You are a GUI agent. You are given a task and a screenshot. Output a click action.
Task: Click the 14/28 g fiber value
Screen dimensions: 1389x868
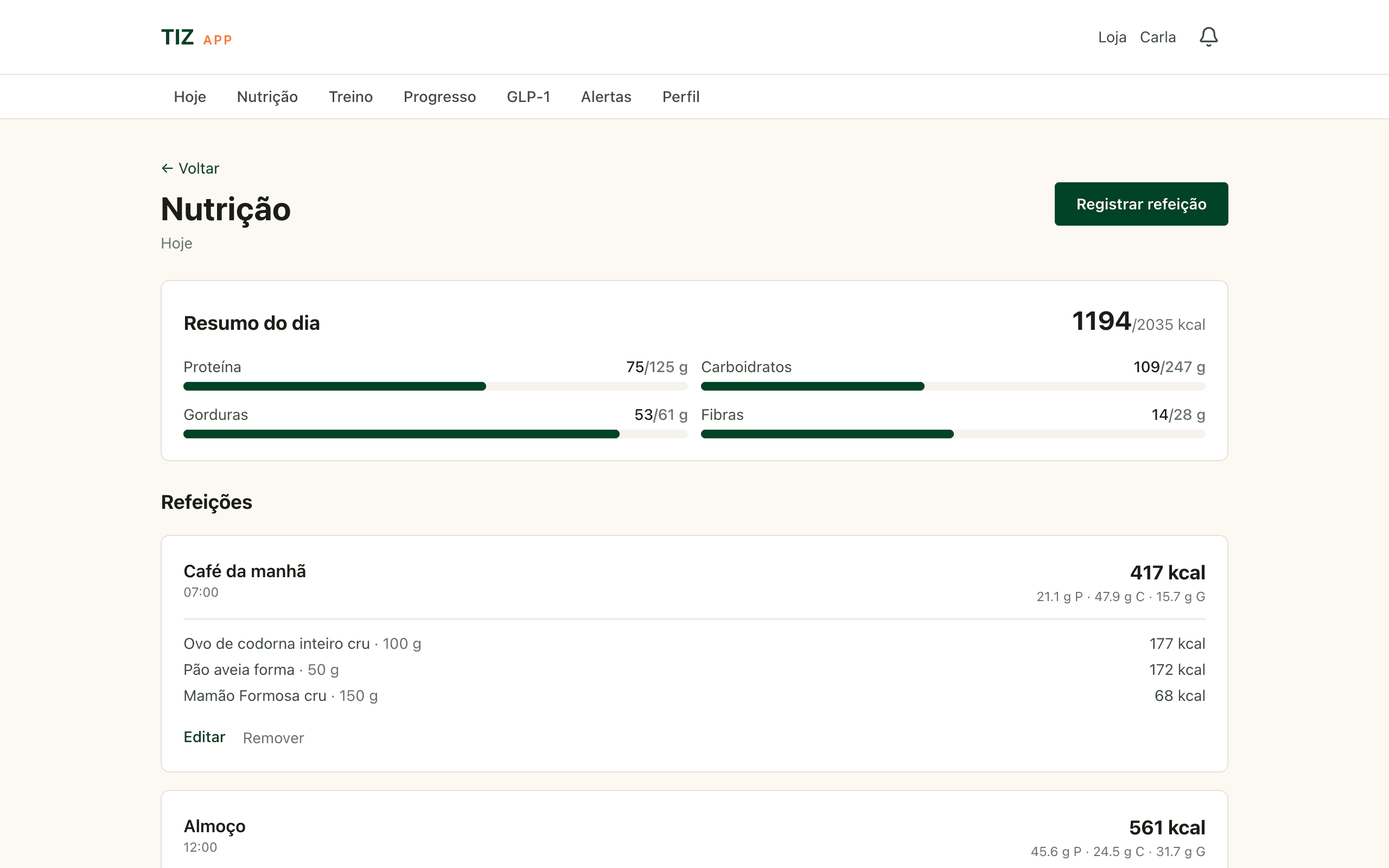(x=1178, y=414)
